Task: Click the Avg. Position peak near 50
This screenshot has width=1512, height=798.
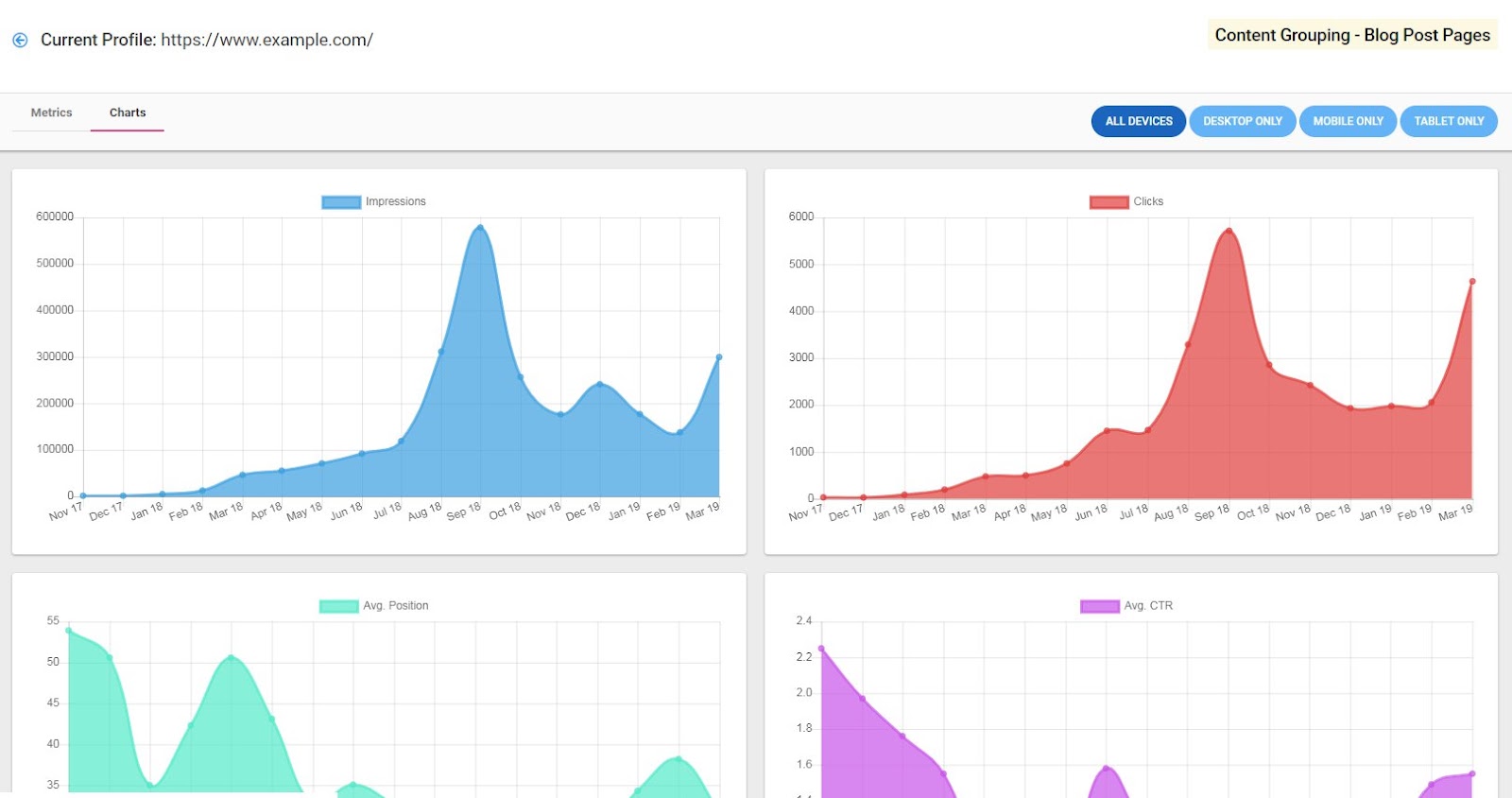Action: [232, 658]
